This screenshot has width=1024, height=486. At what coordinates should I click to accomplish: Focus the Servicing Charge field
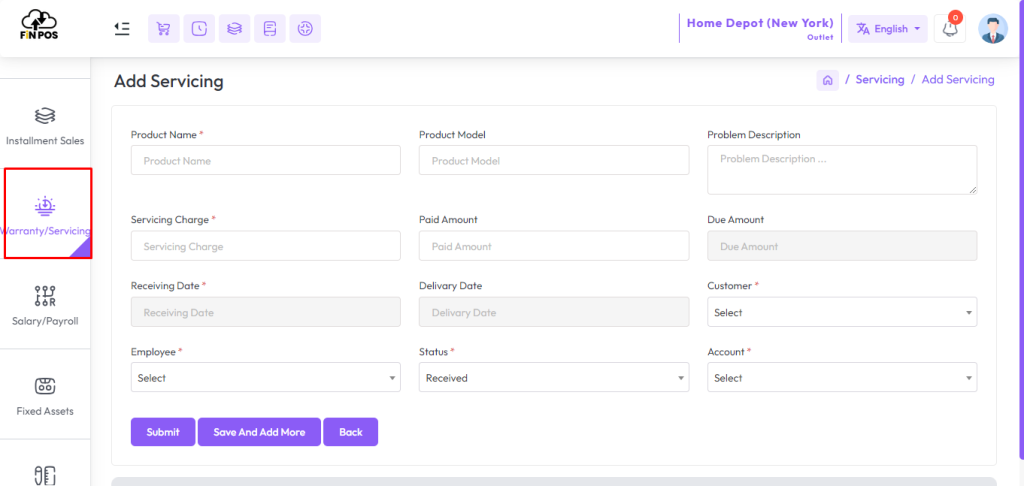(266, 246)
